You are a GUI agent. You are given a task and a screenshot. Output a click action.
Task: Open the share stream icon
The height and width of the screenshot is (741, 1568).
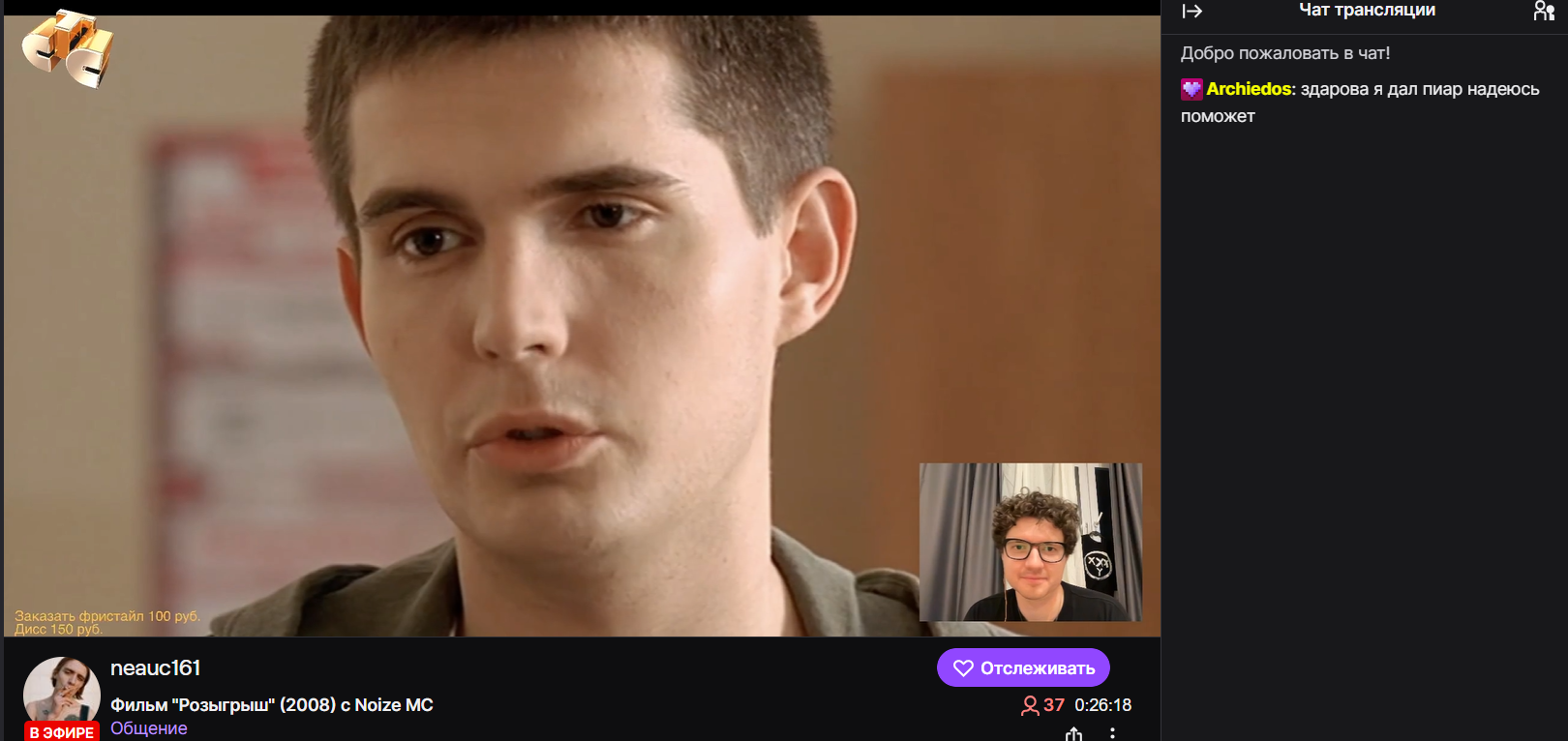[x=1073, y=734]
